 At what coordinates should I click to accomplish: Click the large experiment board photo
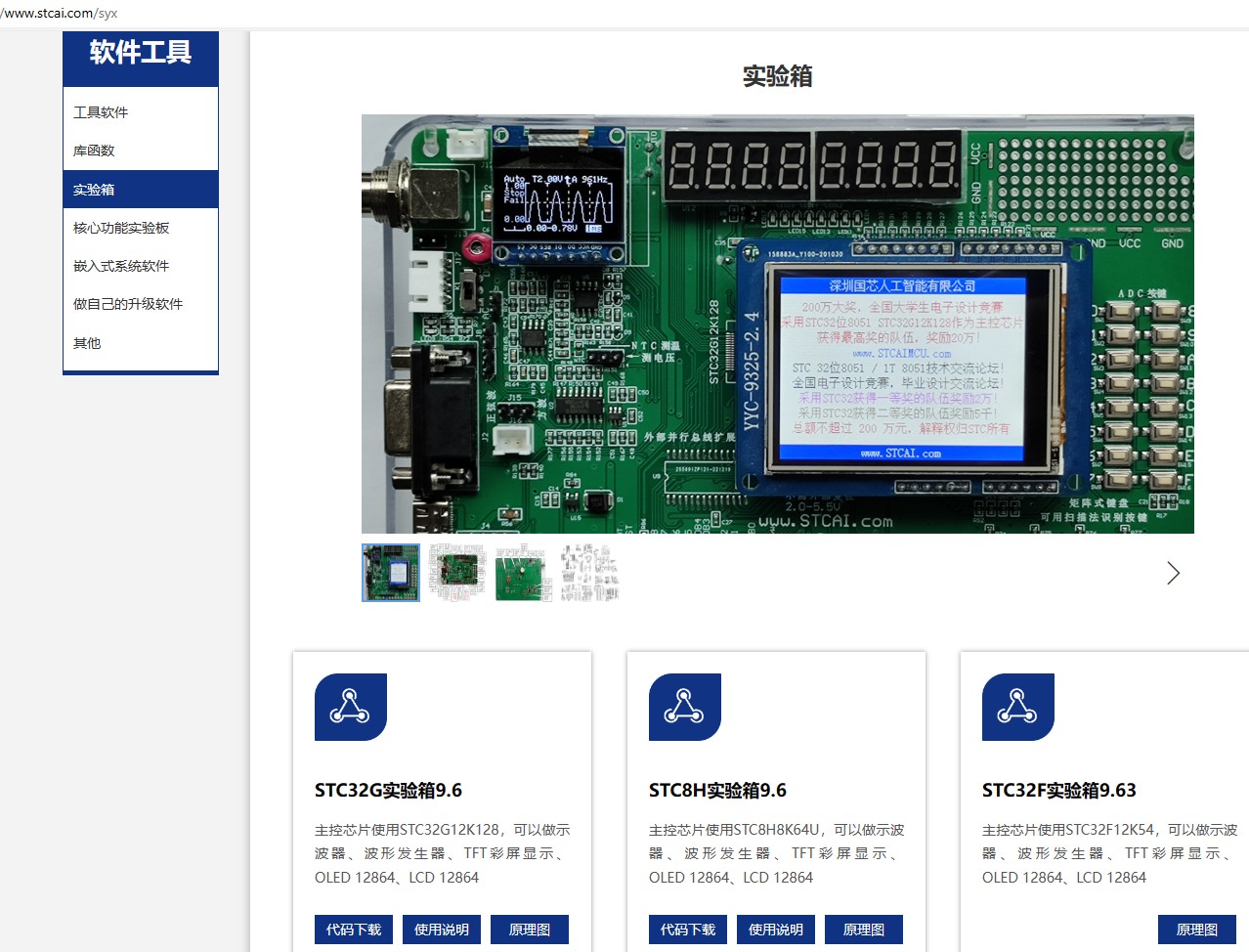click(778, 324)
